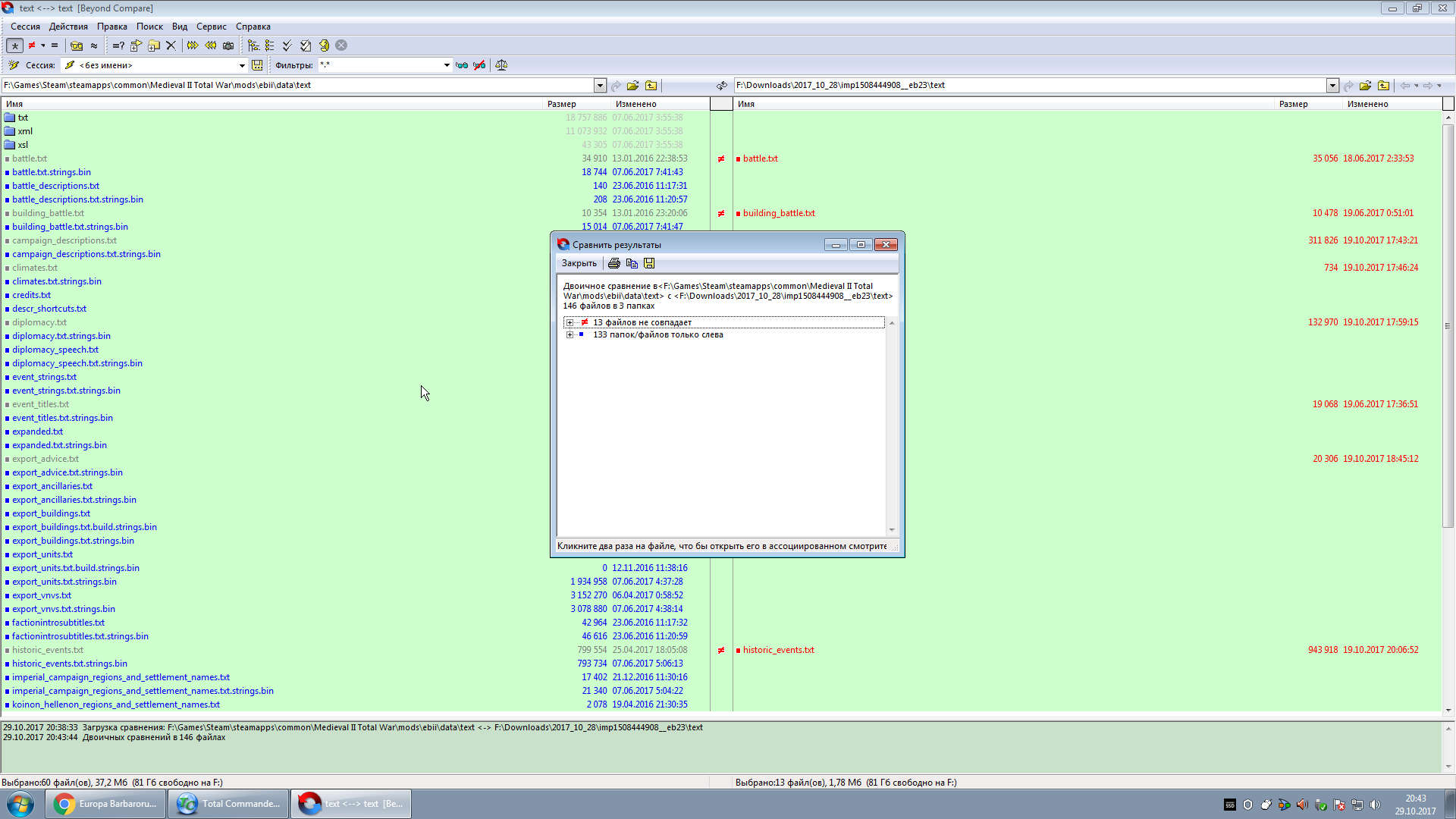Toggle the show-all (asterisk) filter button
Screen dimensions: 1456x819
tap(14, 45)
